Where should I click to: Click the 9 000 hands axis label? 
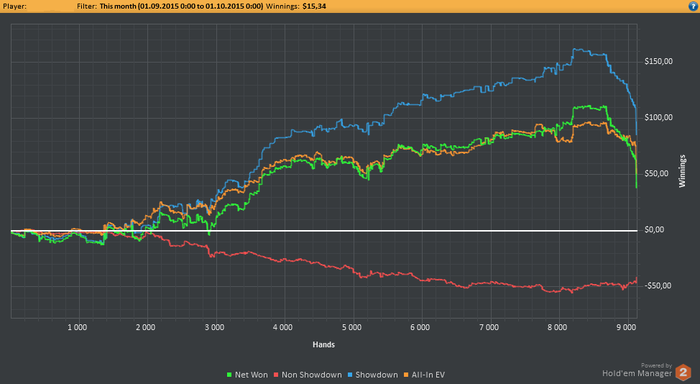[x=626, y=328]
